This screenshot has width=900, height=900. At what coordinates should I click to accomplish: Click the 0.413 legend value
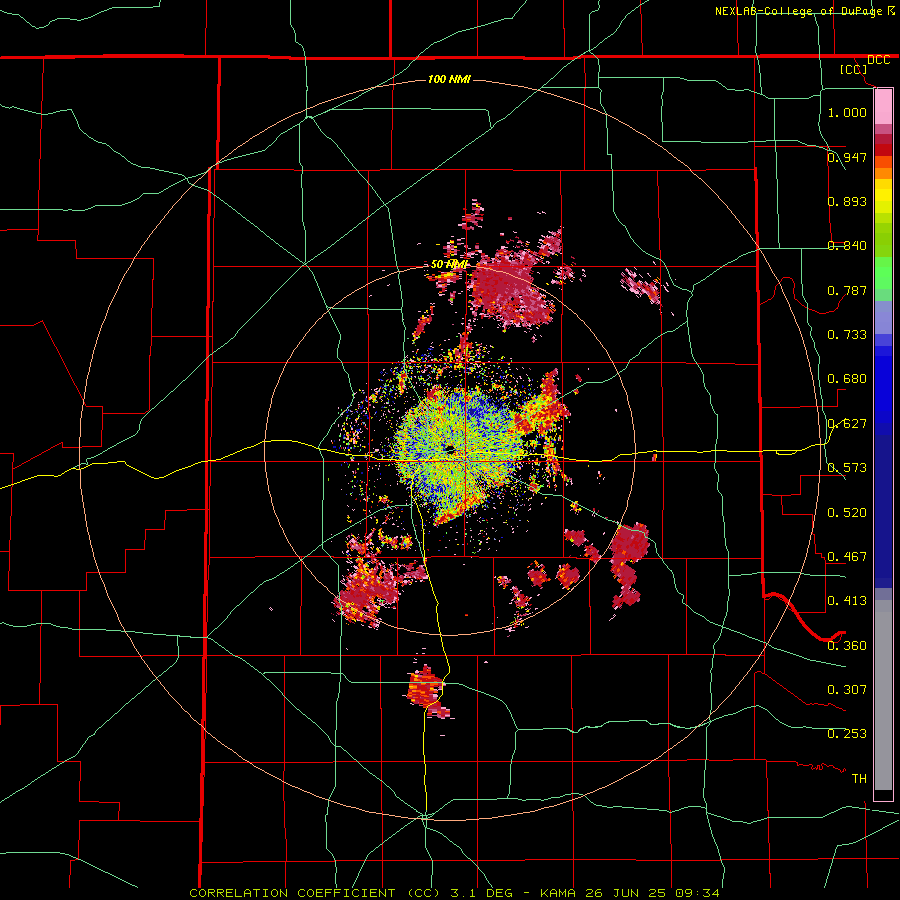(847, 600)
